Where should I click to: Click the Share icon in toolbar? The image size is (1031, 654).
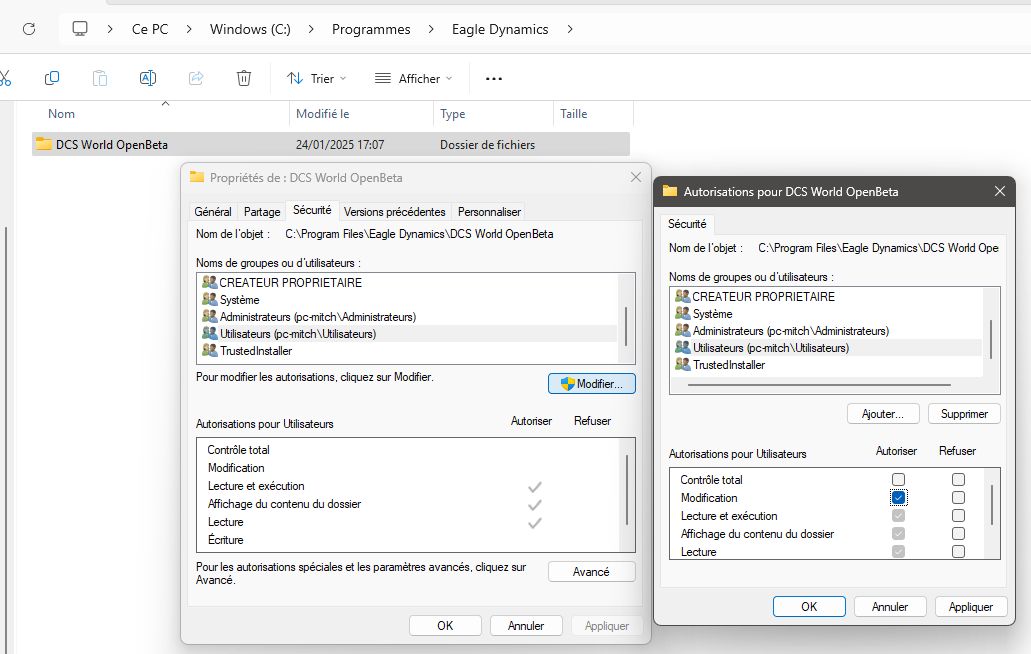coord(196,78)
